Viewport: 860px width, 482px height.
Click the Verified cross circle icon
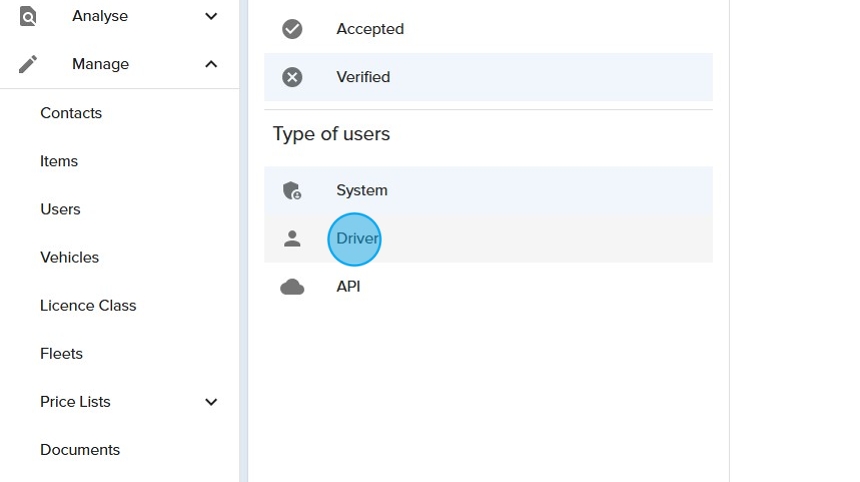point(292,77)
